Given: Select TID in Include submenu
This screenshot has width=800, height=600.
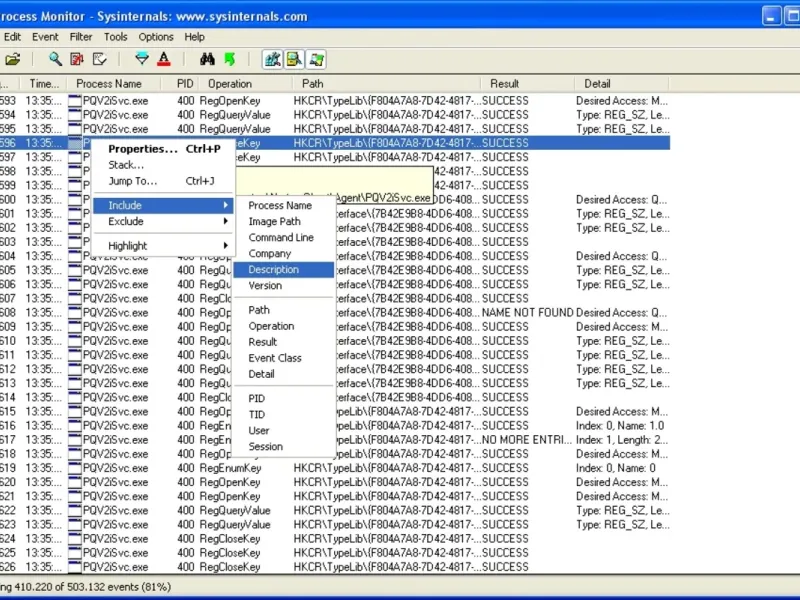Looking at the screenshot, I should (284, 414).
